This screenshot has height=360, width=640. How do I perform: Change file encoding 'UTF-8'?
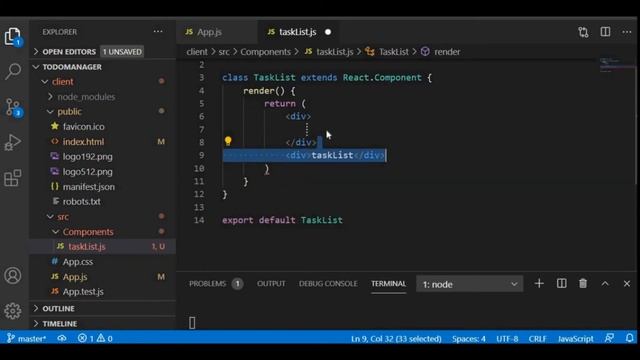click(507, 338)
